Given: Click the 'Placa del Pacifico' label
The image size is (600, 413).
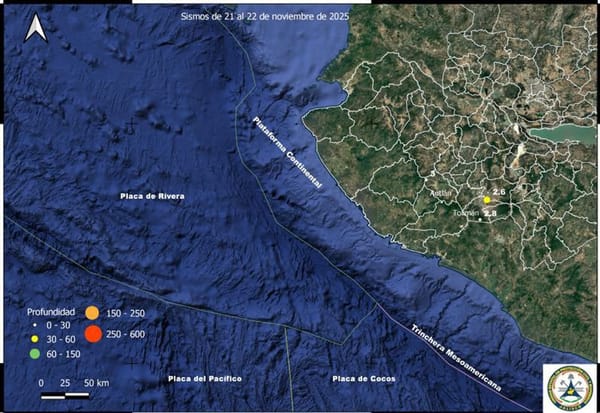Looking at the screenshot, I should click(205, 379).
